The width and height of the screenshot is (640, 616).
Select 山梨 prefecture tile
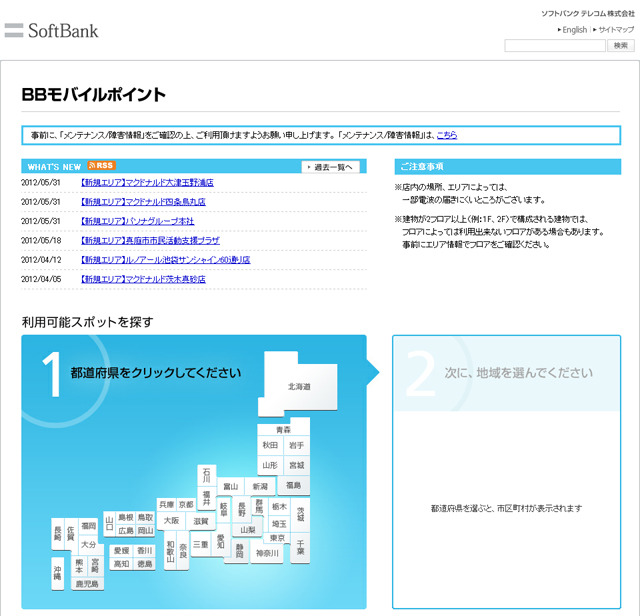[x=247, y=530]
